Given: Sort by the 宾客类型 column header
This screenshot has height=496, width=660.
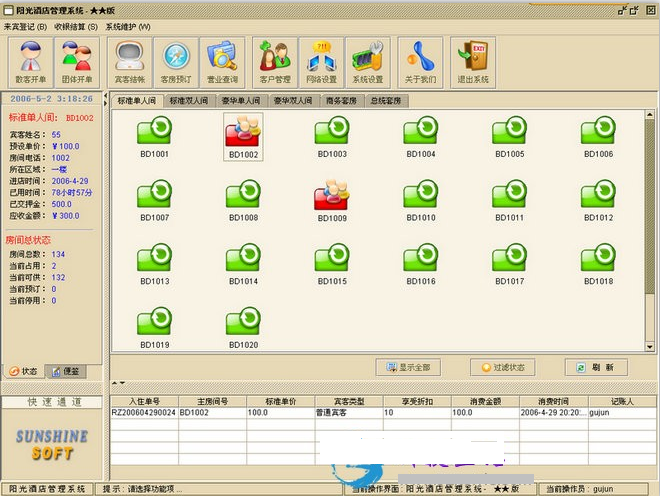Looking at the screenshot, I should click(349, 401).
